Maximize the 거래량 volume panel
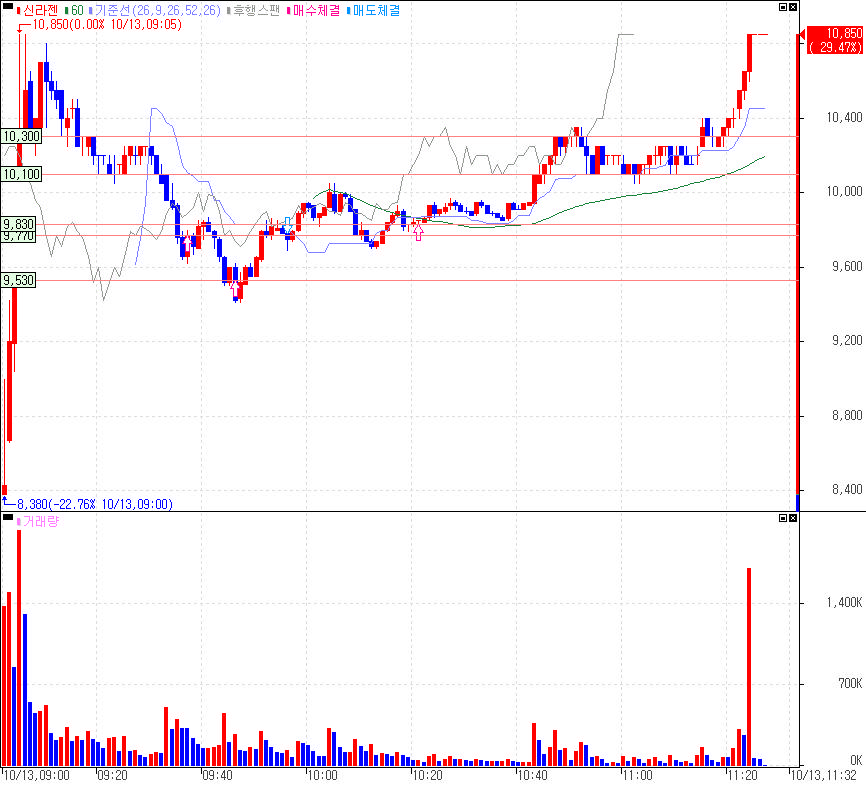 click(x=783, y=518)
